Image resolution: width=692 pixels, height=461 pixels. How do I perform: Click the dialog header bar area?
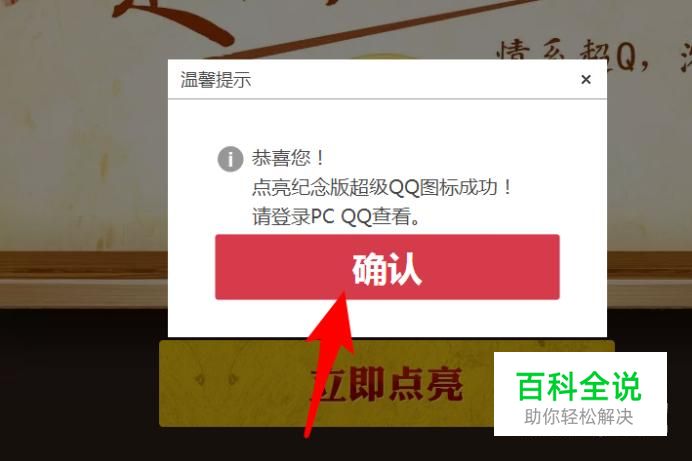387,79
